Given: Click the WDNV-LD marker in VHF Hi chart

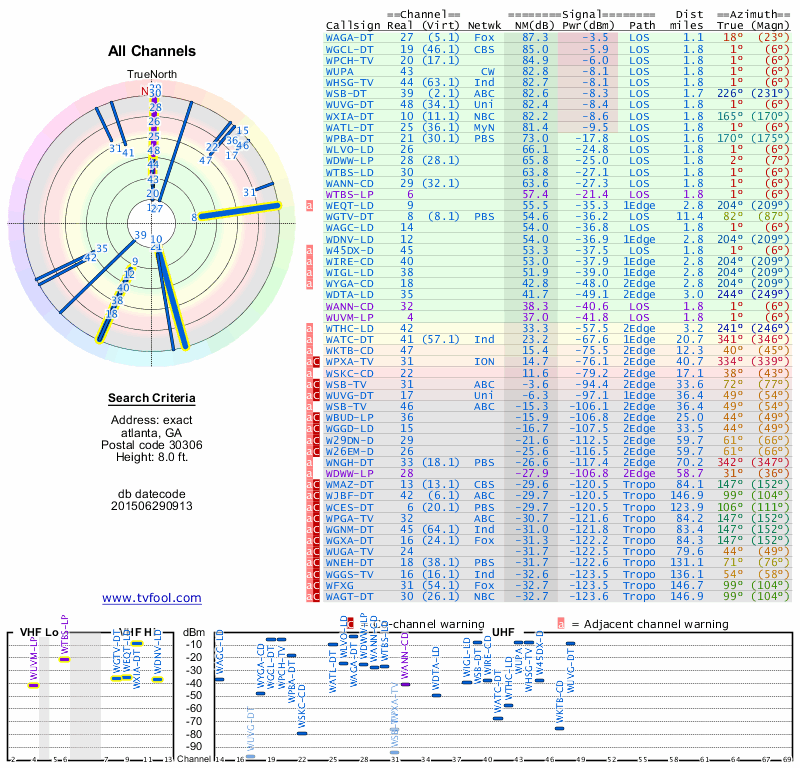Looking at the screenshot, I should pos(158,679).
